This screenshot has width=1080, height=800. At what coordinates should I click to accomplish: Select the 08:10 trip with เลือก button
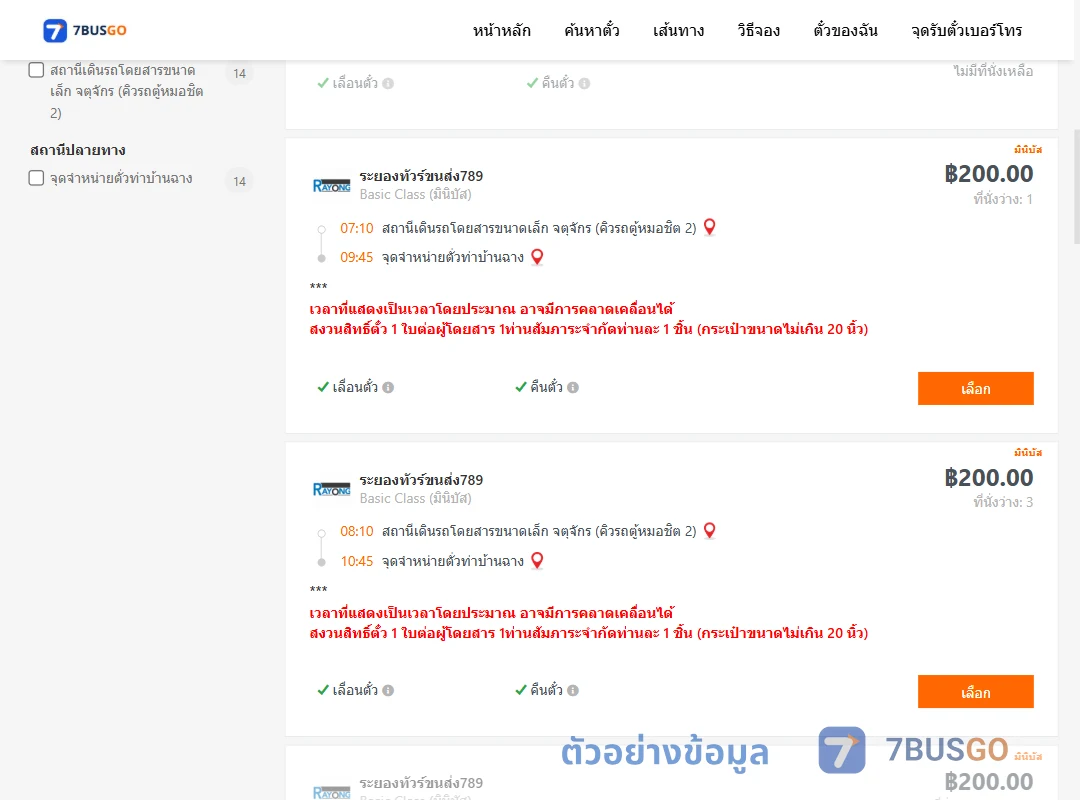pyautogui.click(x=975, y=692)
